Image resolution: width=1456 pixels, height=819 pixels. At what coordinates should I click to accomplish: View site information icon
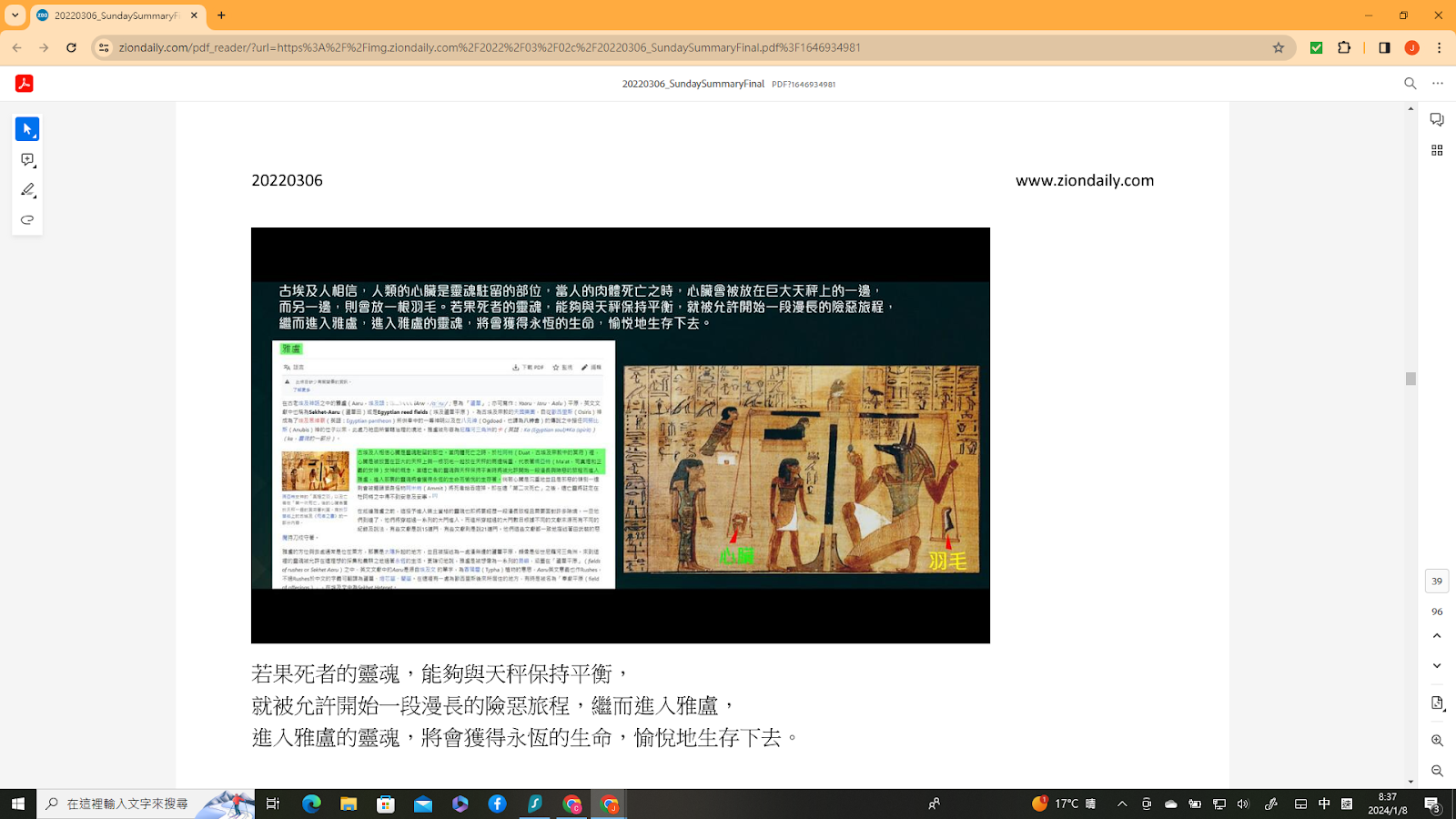[x=104, y=47]
